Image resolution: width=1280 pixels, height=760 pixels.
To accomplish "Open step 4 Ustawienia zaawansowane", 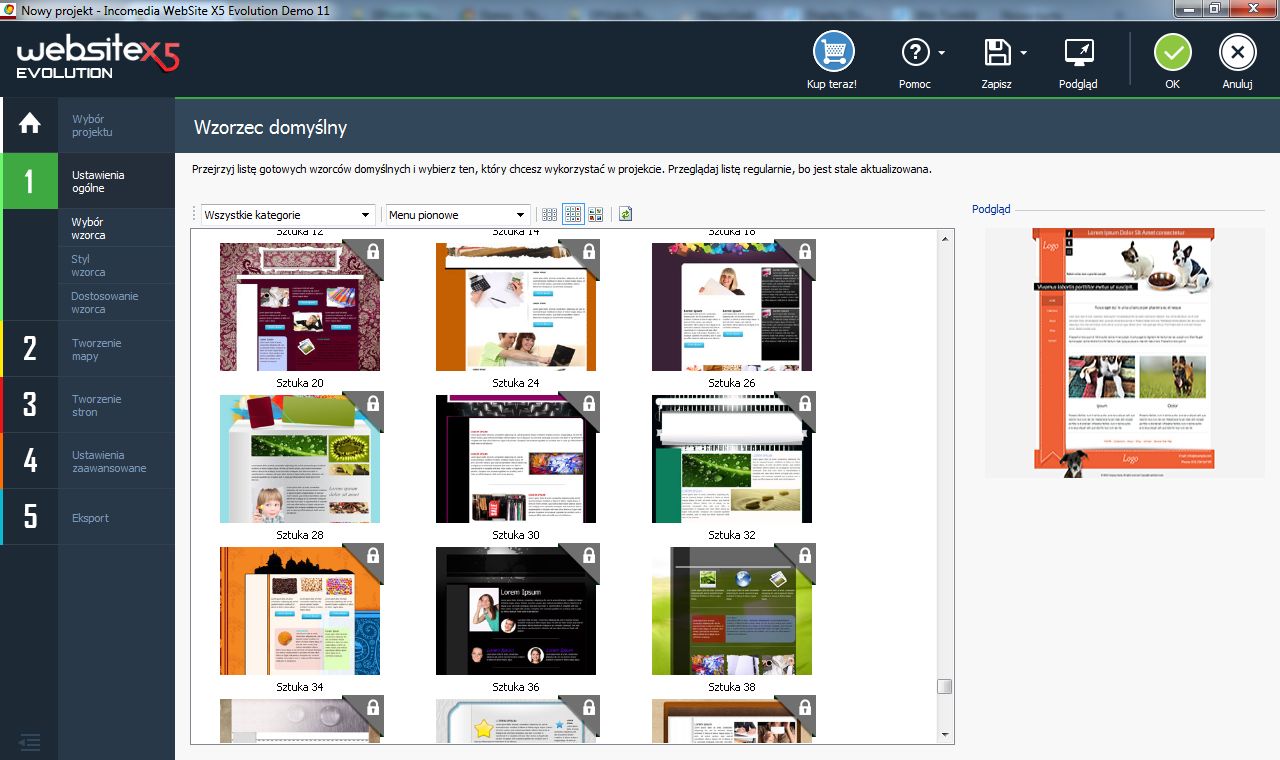I will (88, 461).
